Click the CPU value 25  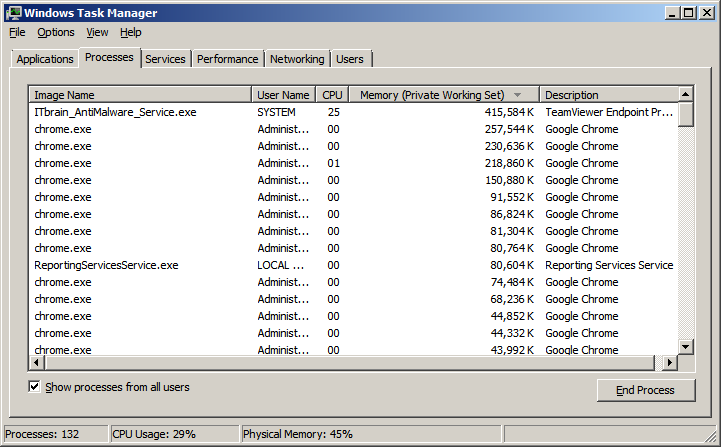tap(334, 112)
